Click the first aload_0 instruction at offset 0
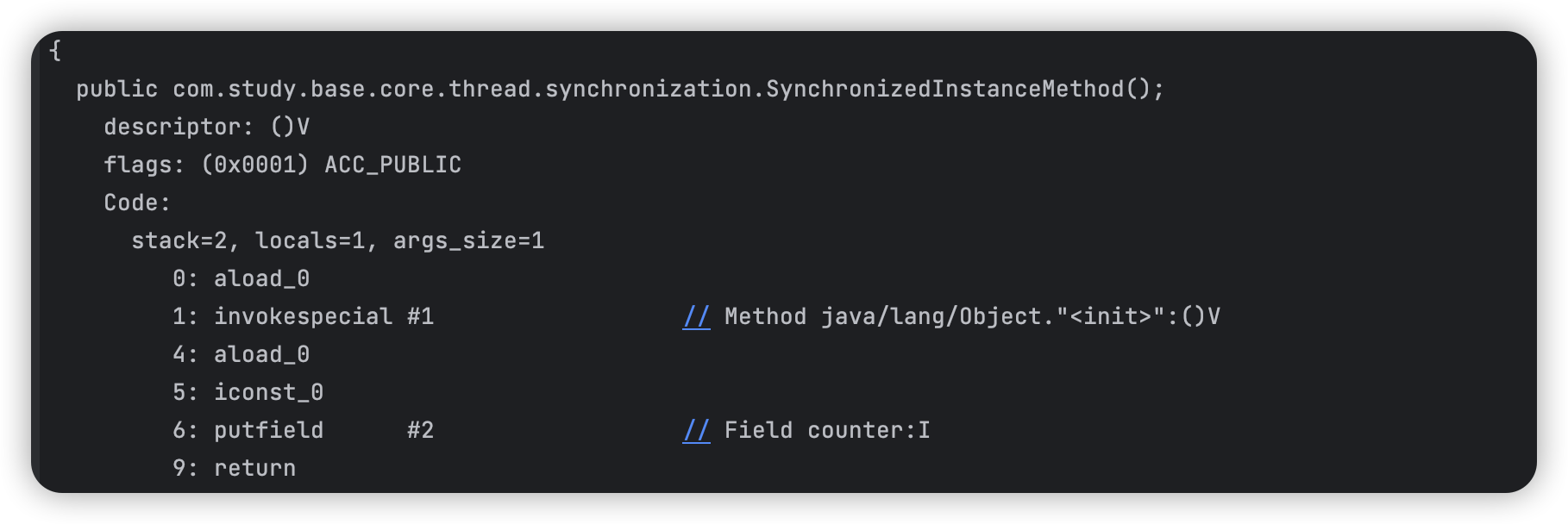This screenshot has width=1568, height=524. [261, 278]
